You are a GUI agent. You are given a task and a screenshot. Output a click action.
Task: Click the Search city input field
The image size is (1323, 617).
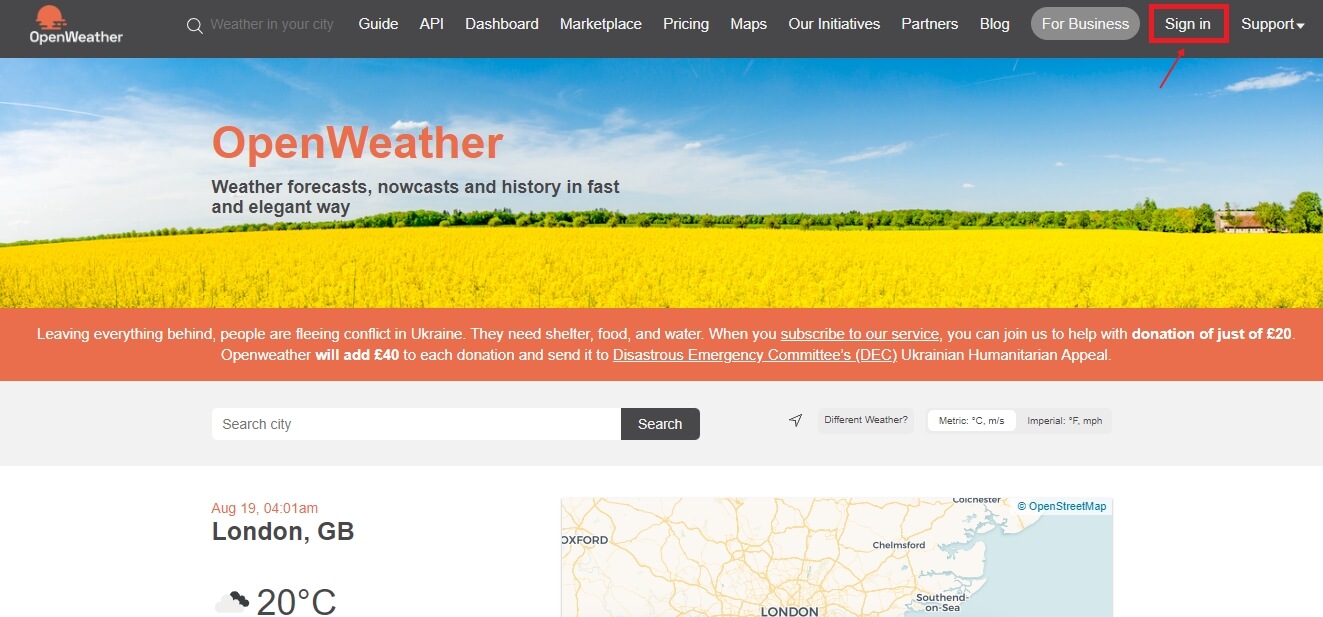point(416,424)
